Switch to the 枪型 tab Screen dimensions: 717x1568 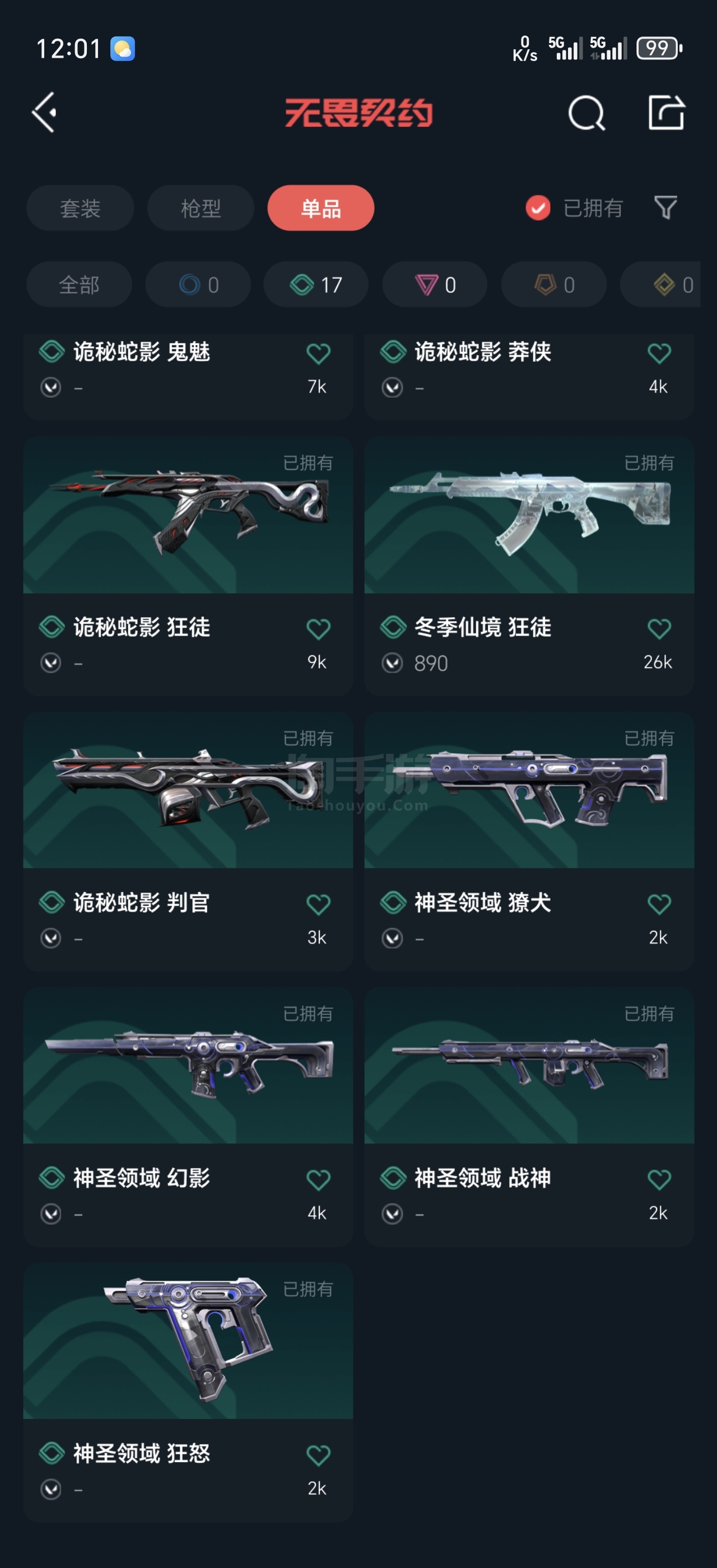coord(200,208)
